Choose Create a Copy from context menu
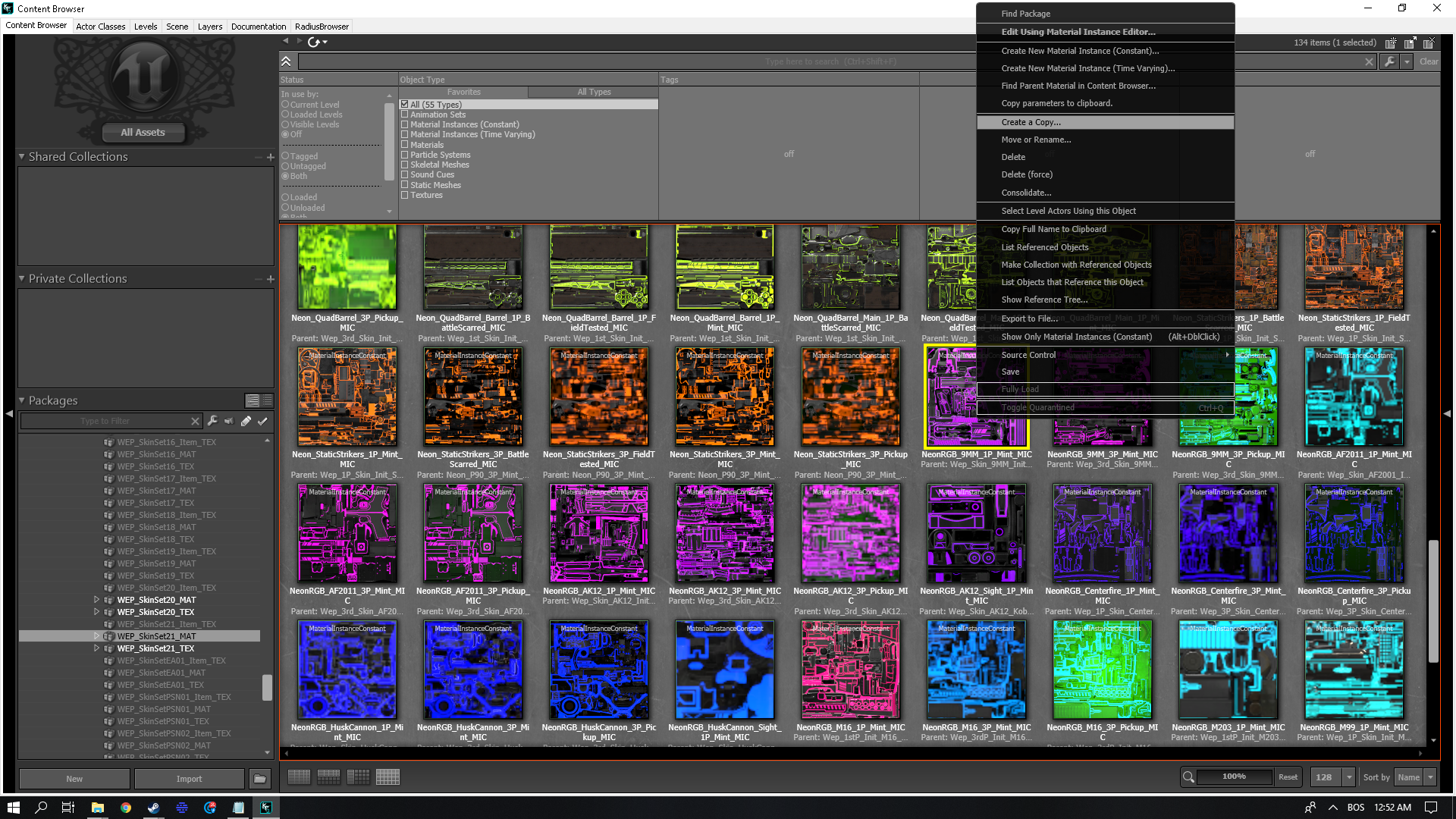 [x=1031, y=122]
